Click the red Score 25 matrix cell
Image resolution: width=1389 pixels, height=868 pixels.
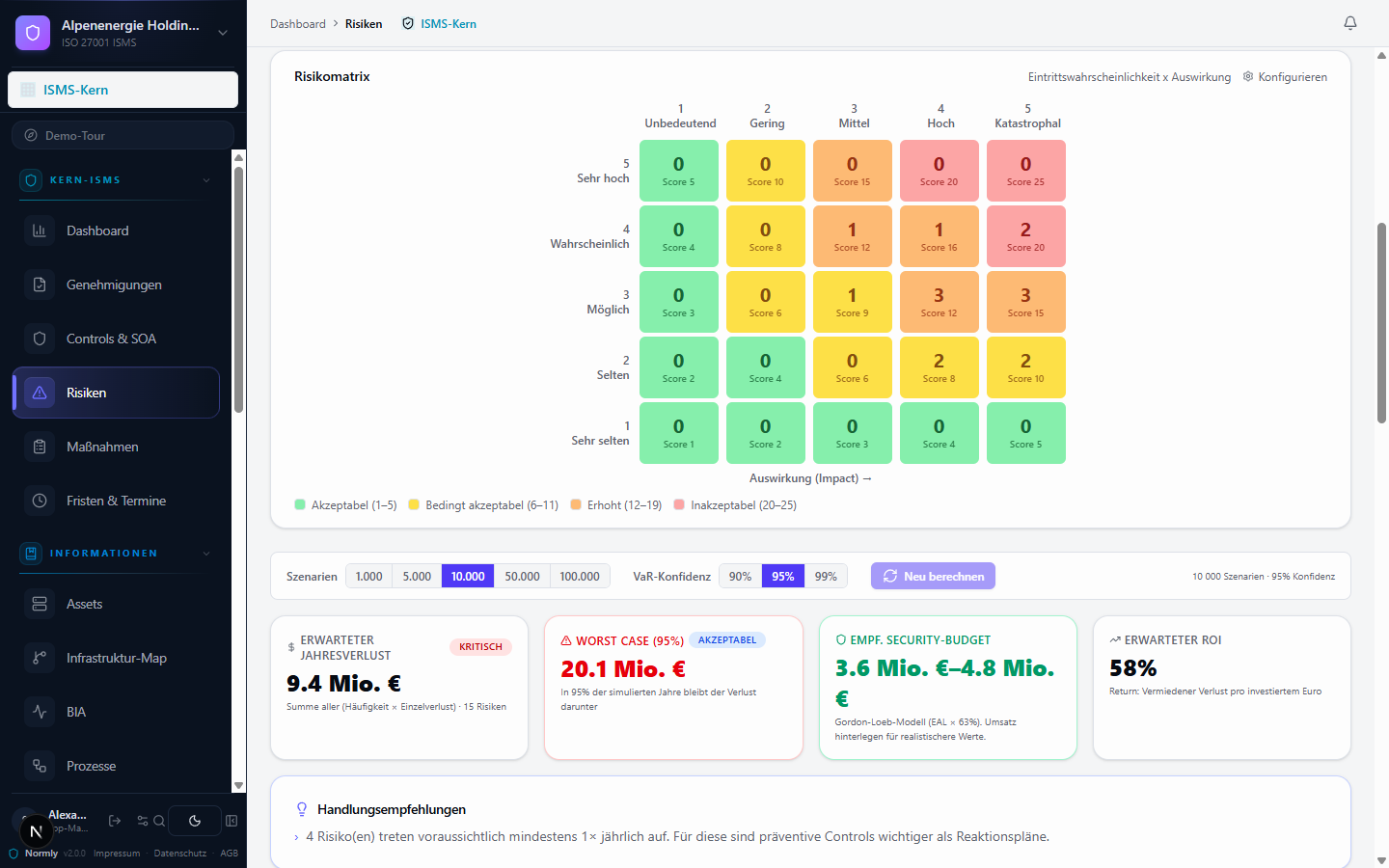(1026, 171)
